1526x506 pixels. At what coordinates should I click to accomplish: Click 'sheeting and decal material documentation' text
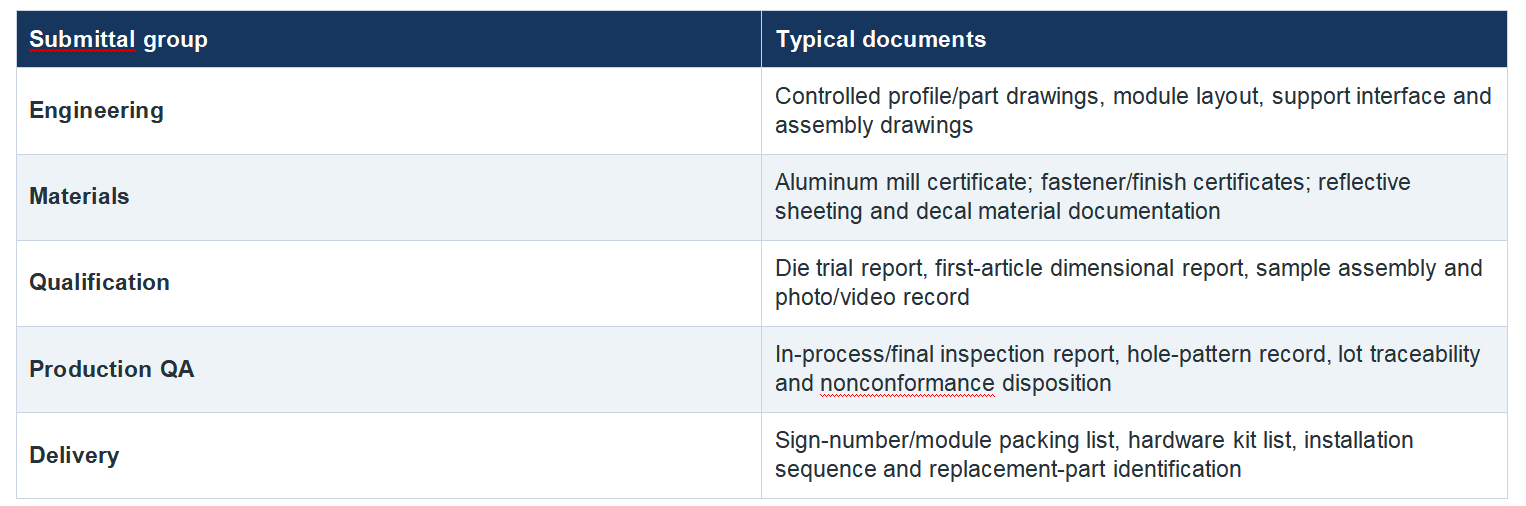997,211
